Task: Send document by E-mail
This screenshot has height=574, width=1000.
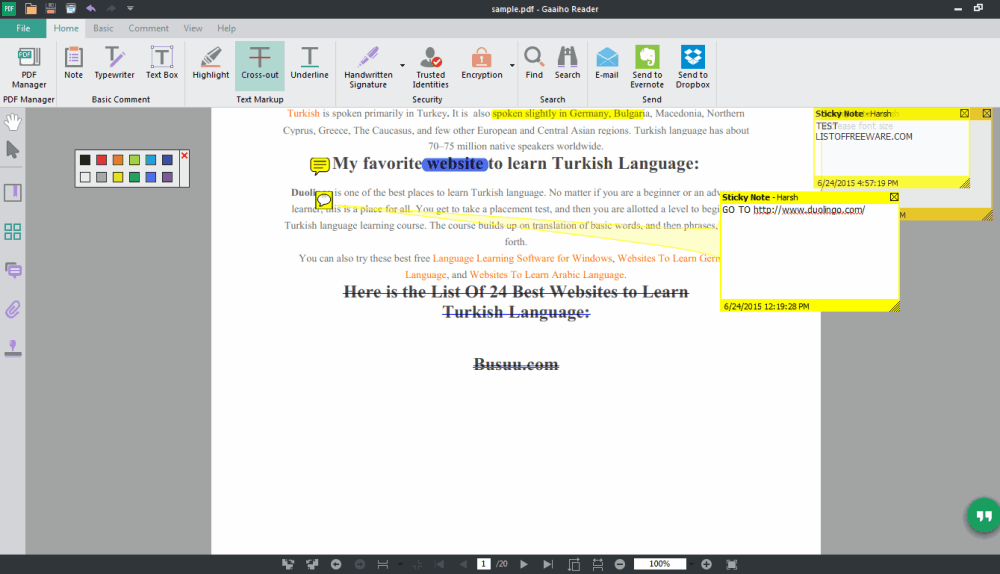Action: click(607, 63)
